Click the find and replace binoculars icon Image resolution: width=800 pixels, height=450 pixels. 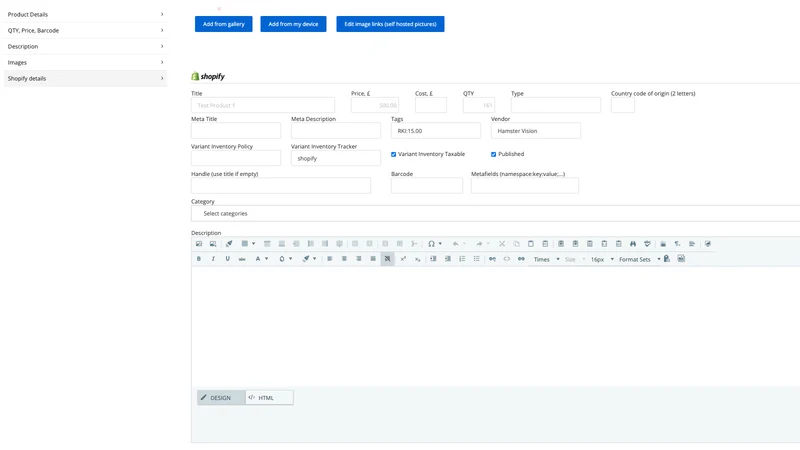point(633,244)
